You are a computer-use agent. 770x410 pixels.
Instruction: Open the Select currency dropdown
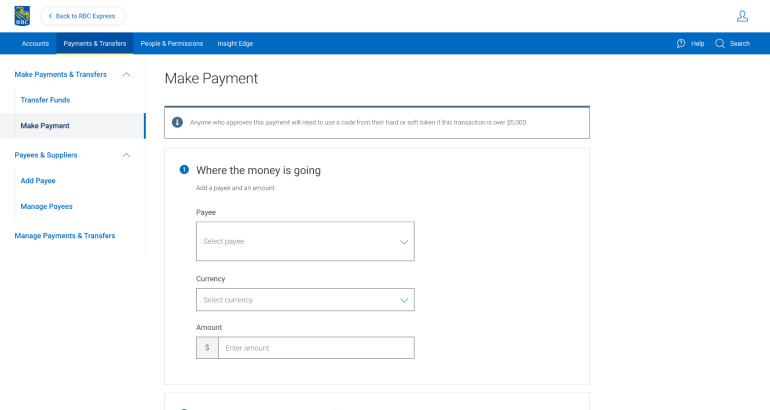pyautogui.click(x=305, y=300)
